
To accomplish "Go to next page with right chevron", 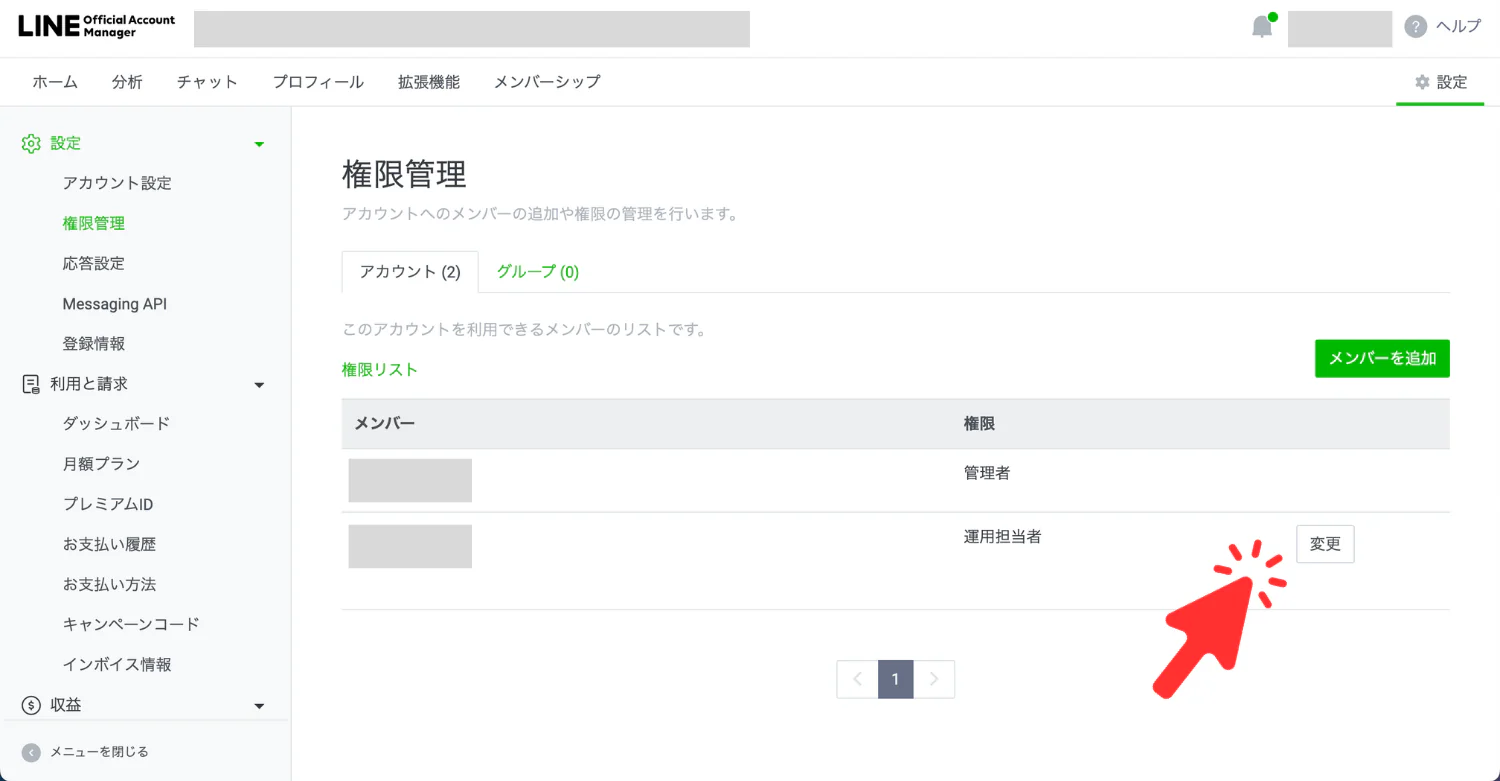I will (x=934, y=679).
